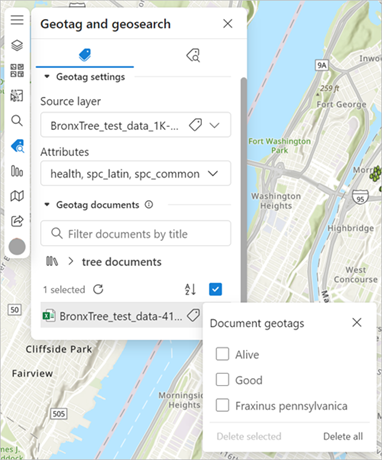Select the BronxTree_test_data-41 document row

[121, 315]
